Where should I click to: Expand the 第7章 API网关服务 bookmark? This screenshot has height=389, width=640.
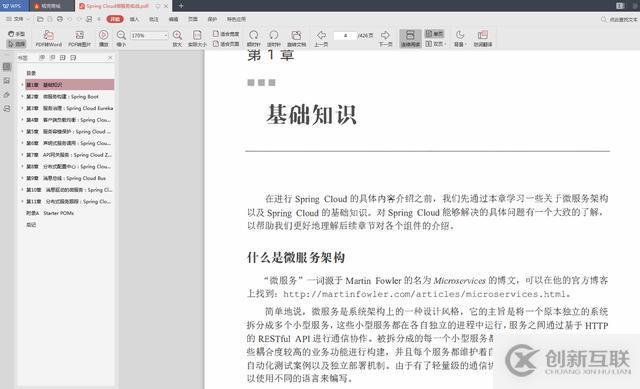22,155
